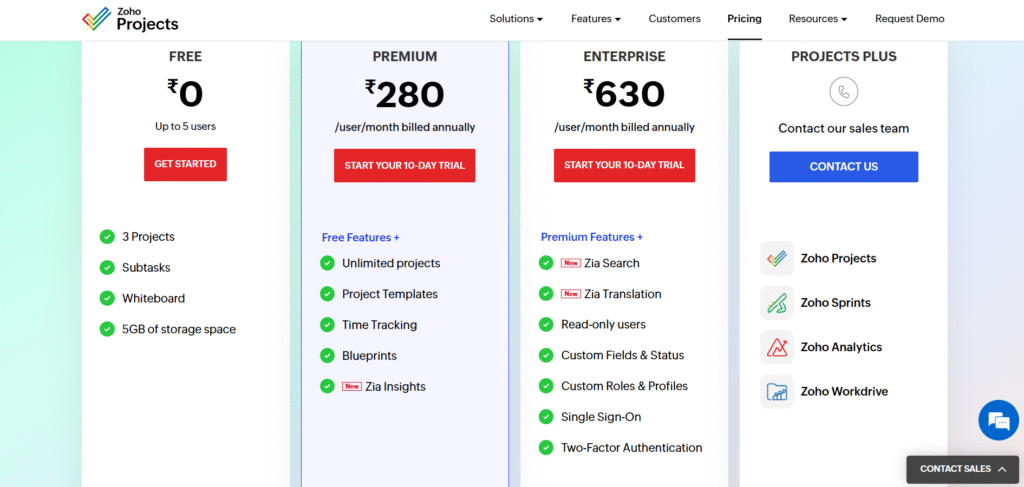The image size is (1024, 487).
Task: Click the Zoho Sprints app icon
Action: [777, 303]
